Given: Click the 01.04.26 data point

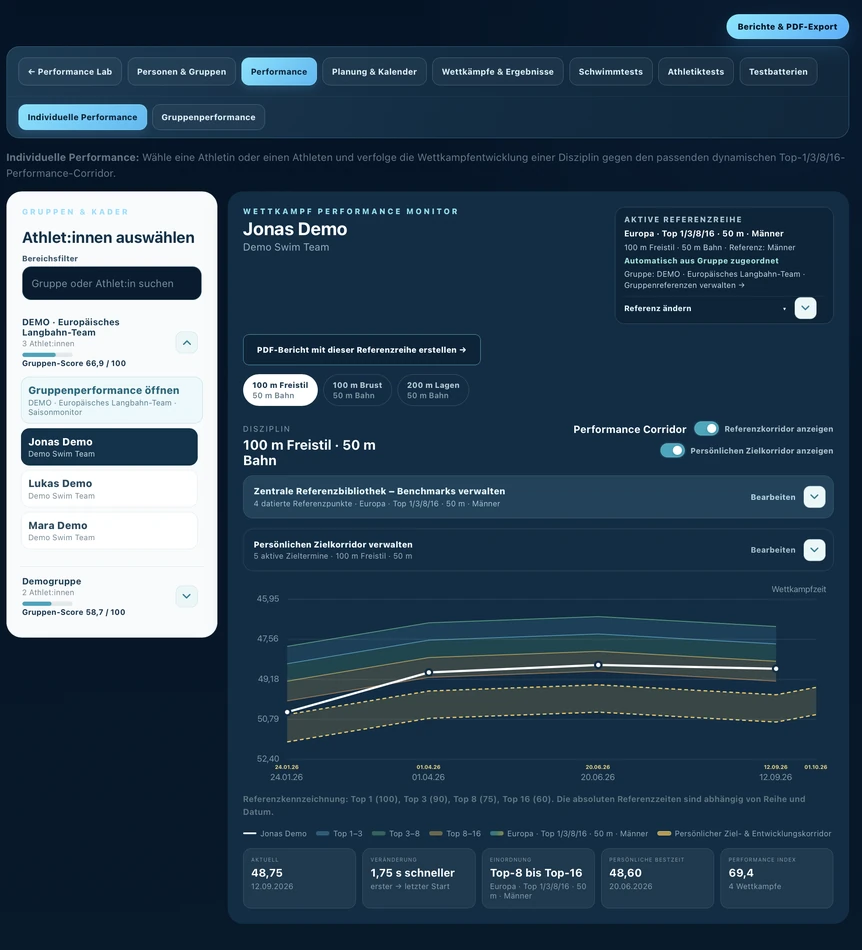Looking at the screenshot, I should [x=429, y=673].
